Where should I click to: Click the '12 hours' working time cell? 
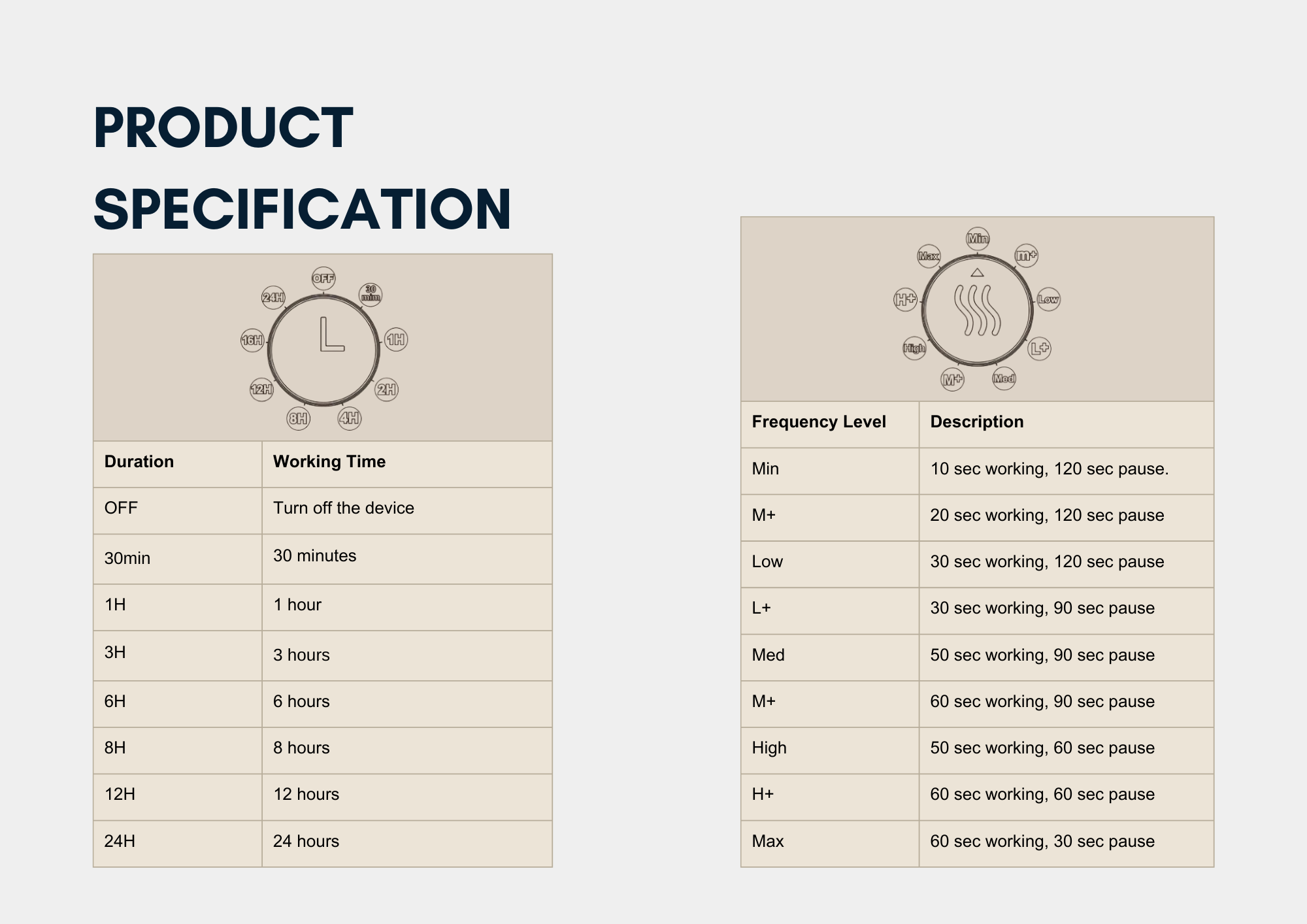[x=306, y=794]
